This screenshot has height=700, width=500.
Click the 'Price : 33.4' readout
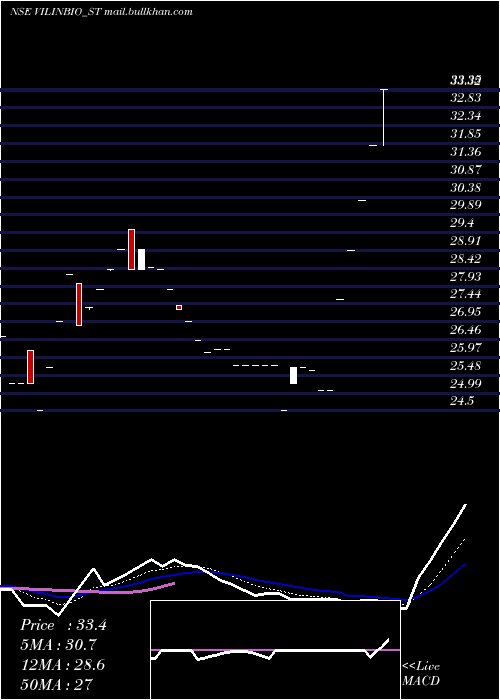(x=63, y=625)
